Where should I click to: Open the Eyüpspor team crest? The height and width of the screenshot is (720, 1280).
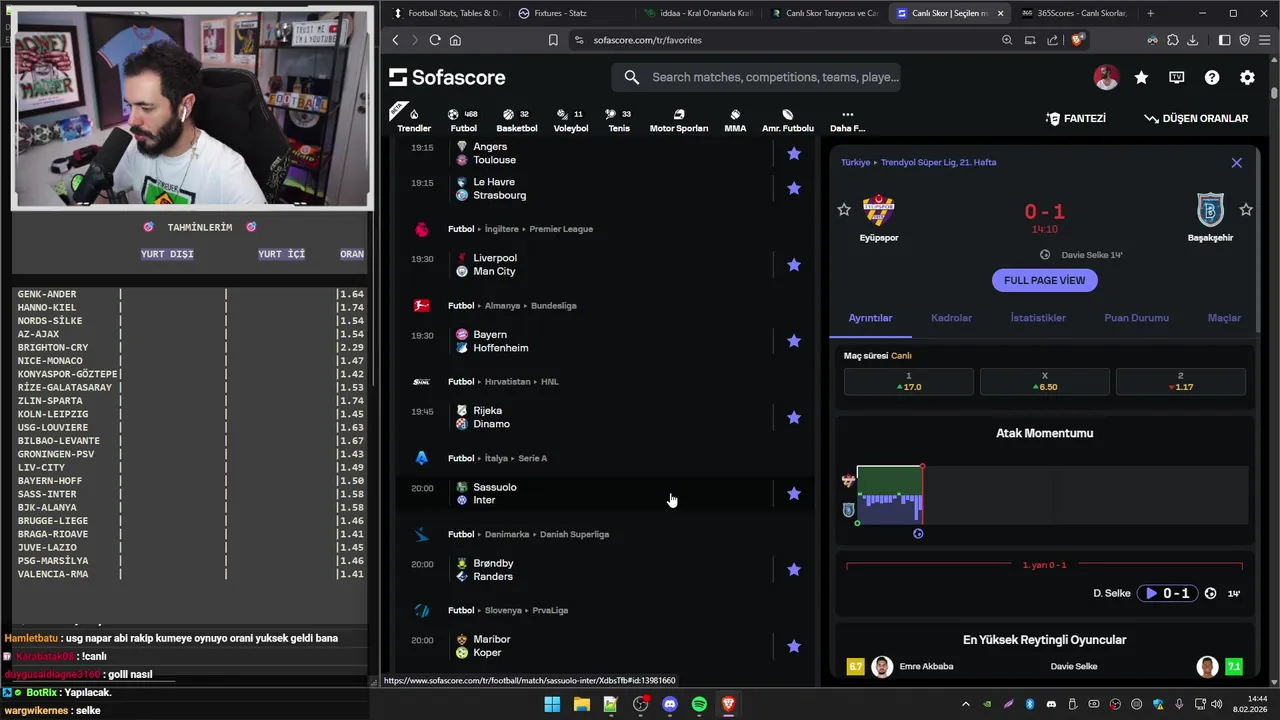(x=879, y=210)
